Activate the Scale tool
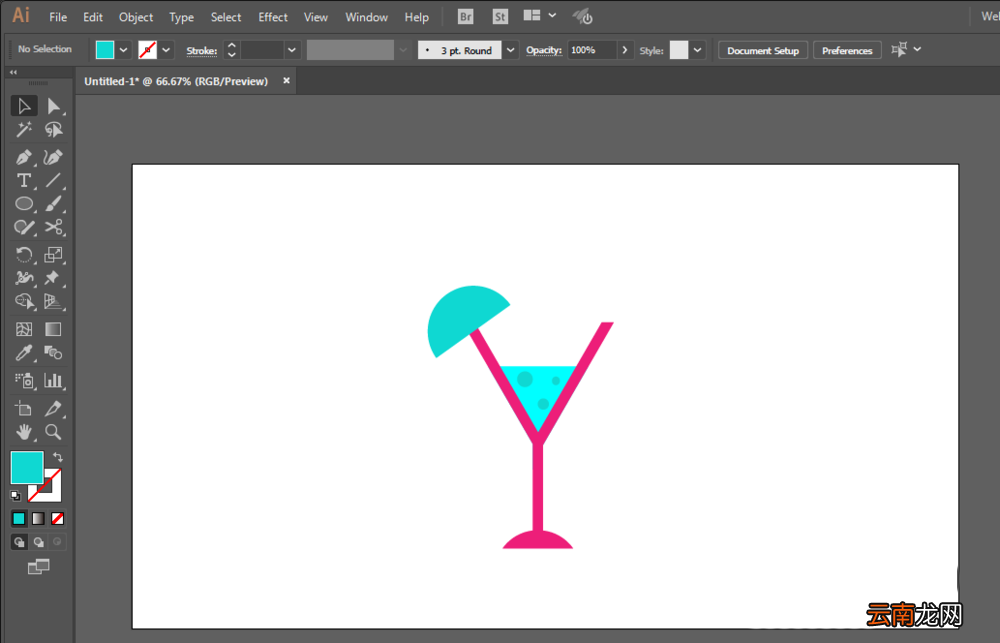 click(x=54, y=255)
